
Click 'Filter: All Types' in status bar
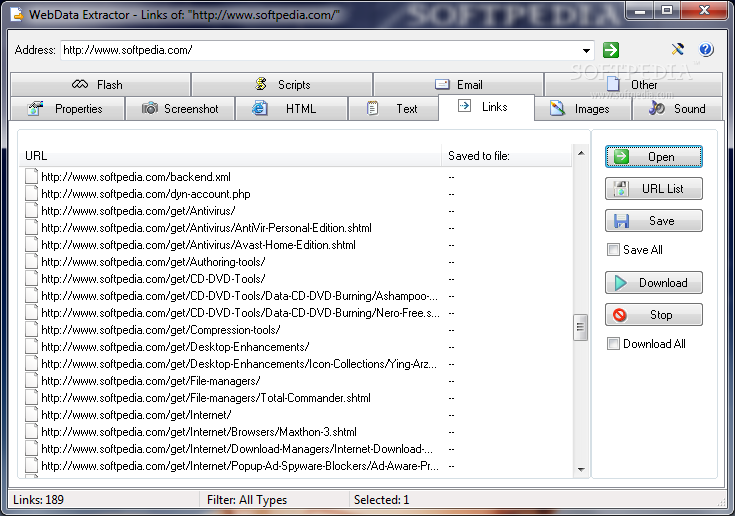(x=247, y=500)
